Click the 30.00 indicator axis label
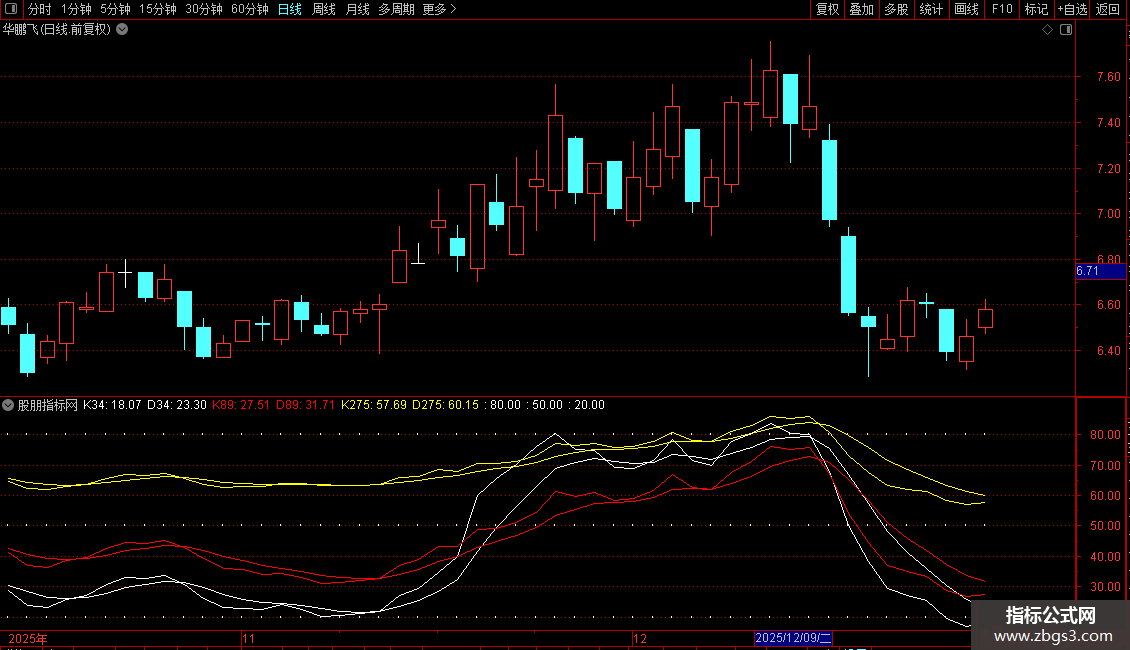Viewport: 1130px width, 650px height. point(1105,587)
